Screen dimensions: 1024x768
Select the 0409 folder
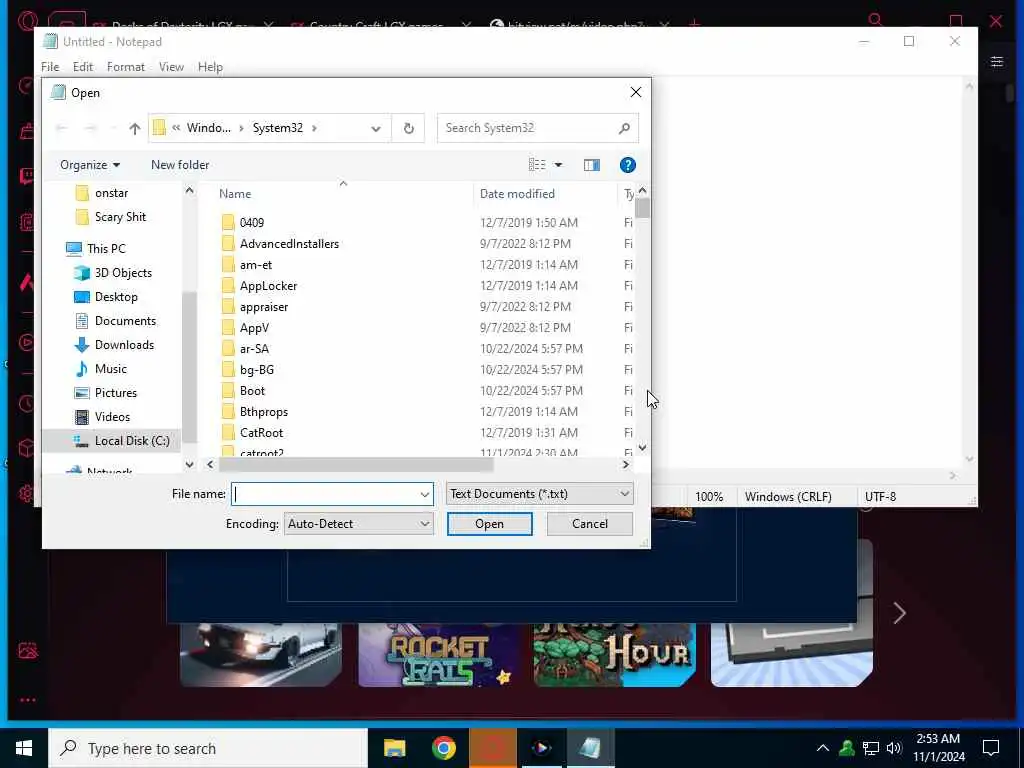click(252, 223)
